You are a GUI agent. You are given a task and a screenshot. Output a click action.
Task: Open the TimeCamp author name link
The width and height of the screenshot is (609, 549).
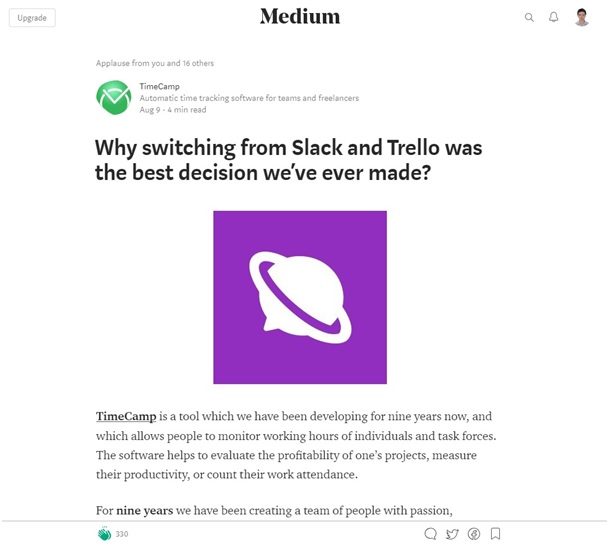(x=160, y=87)
